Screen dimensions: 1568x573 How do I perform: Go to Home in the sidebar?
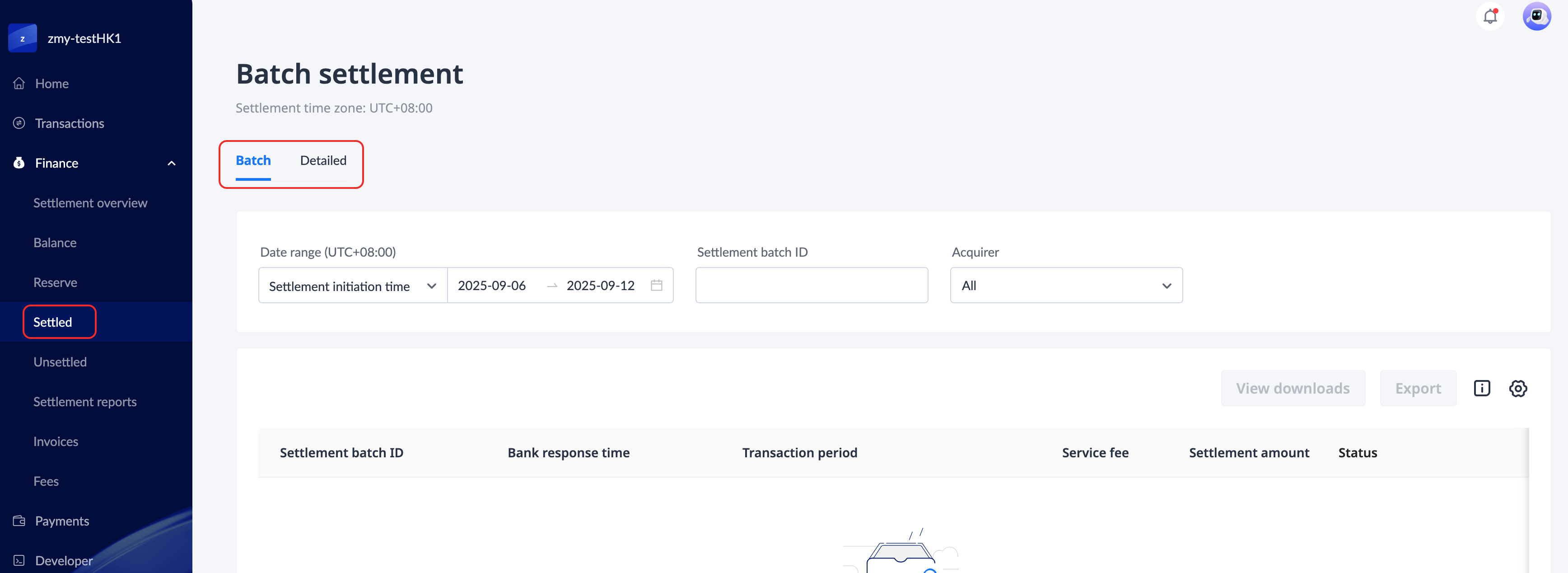pyautogui.click(x=52, y=84)
